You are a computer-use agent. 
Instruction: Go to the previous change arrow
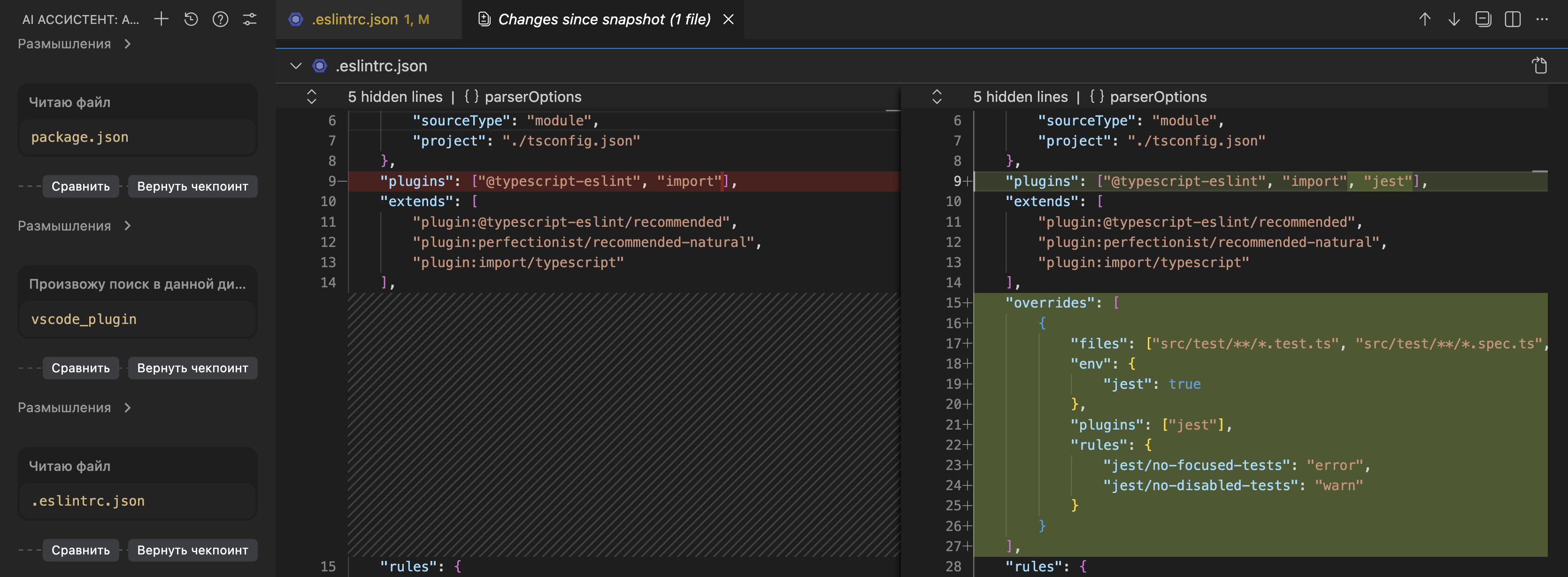tap(1424, 19)
